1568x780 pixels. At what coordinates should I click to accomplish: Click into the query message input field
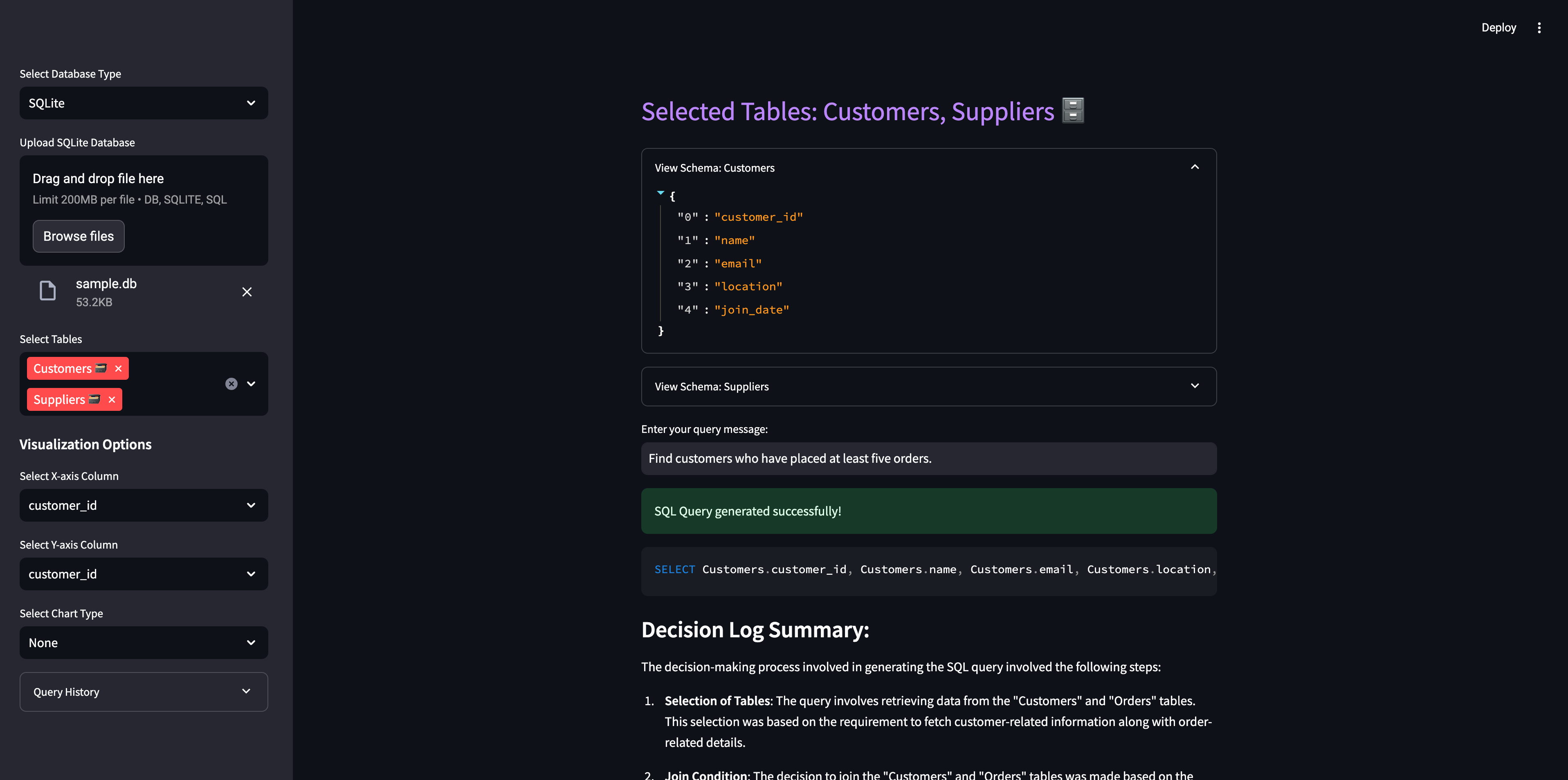(x=928, y=458)
